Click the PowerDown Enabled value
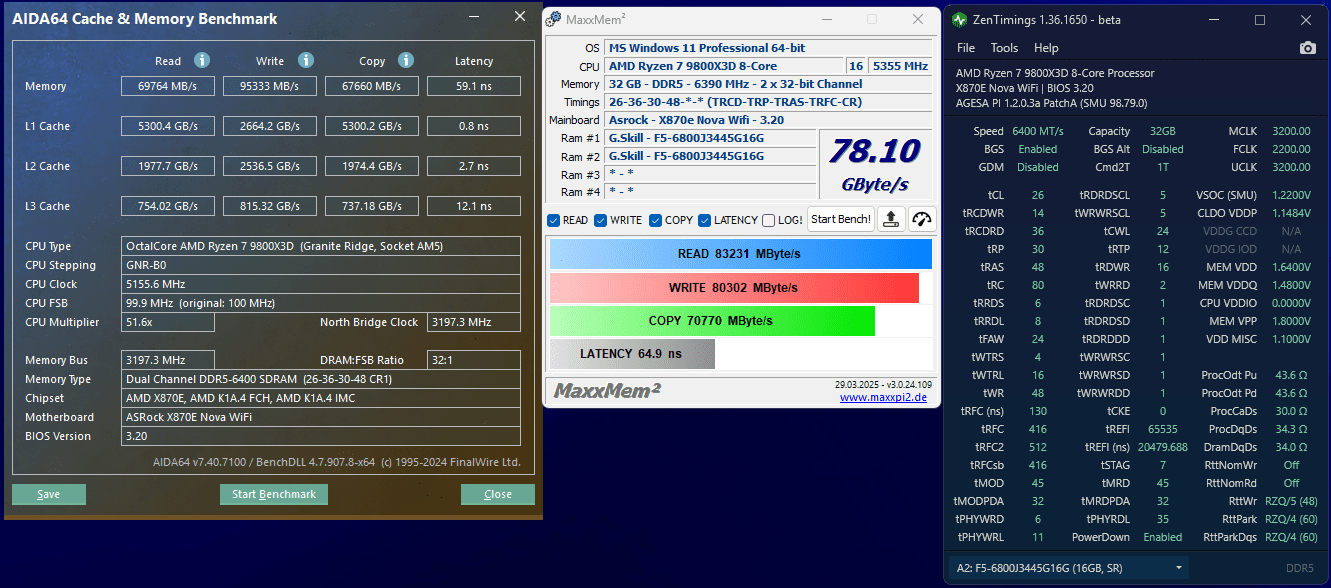The image size is (1331, 588). [1163, 537]
